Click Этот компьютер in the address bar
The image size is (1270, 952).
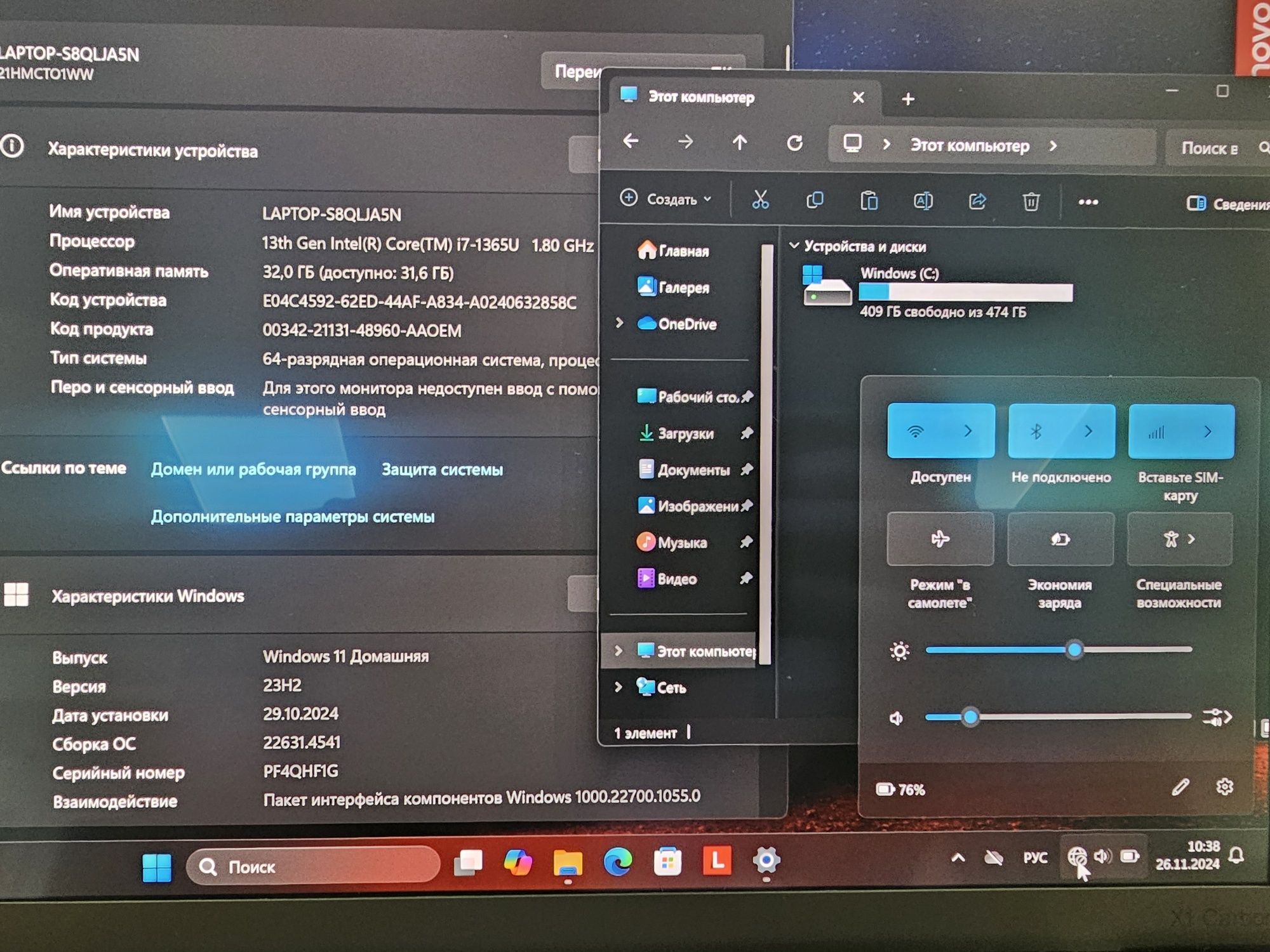click(970, 146)
